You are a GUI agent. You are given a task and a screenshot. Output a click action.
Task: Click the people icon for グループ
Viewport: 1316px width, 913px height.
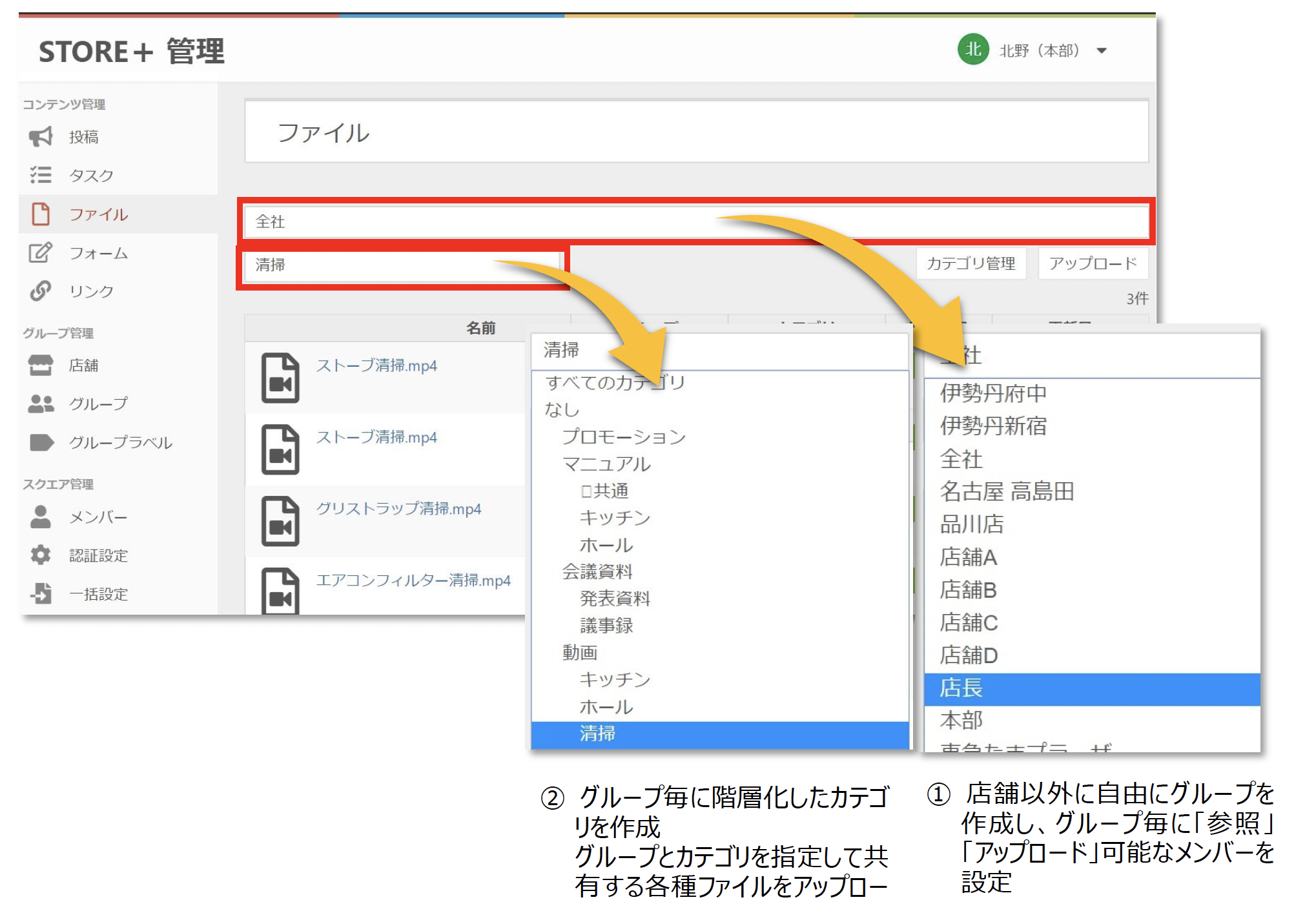tap(41, 404)
